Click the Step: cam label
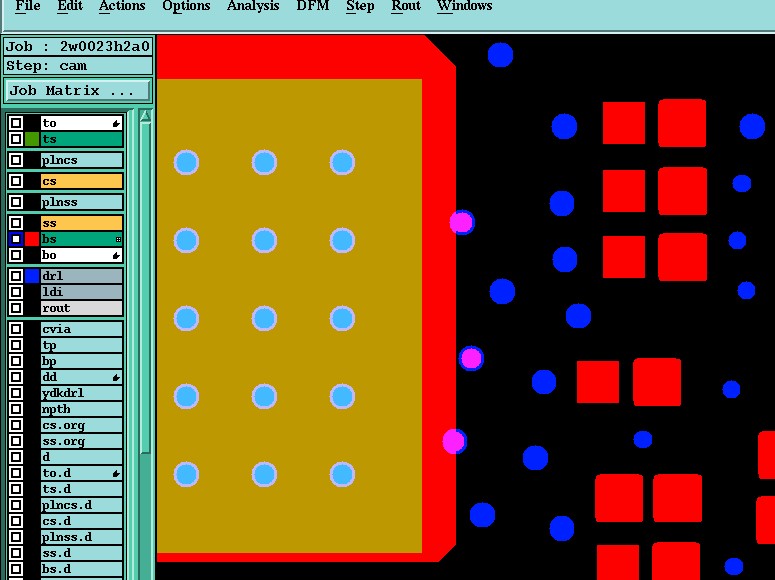The width and height of the screenshot is (775, 580). [x=78, y=66]
